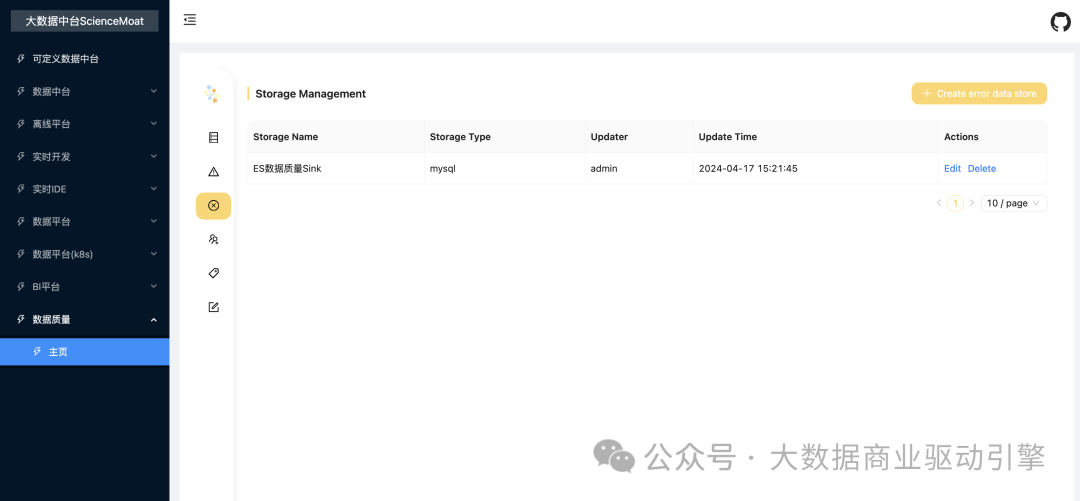
Task: Expand the 数据中台 menu chevron
Action: (x=154, y=91)
